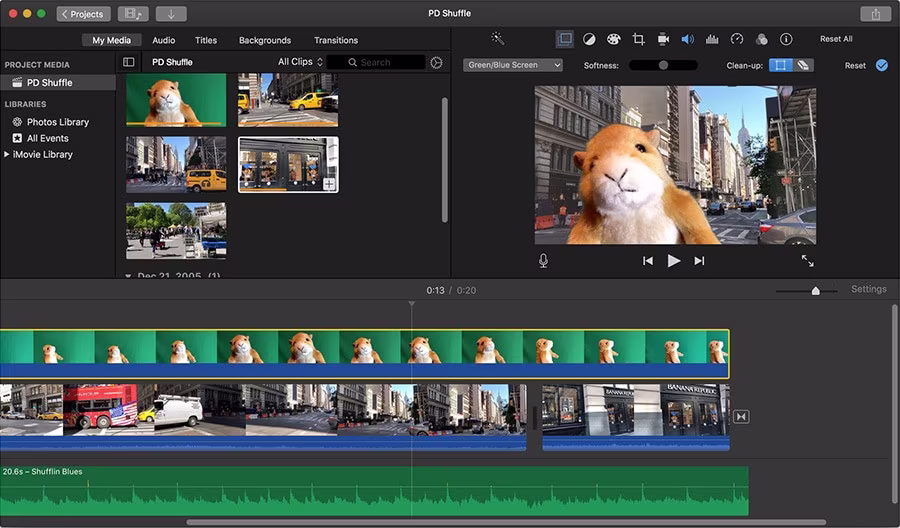Click the magic wand auto-enhance icon
The height and width of the screenshot is (528, 900).
[497, 39]
